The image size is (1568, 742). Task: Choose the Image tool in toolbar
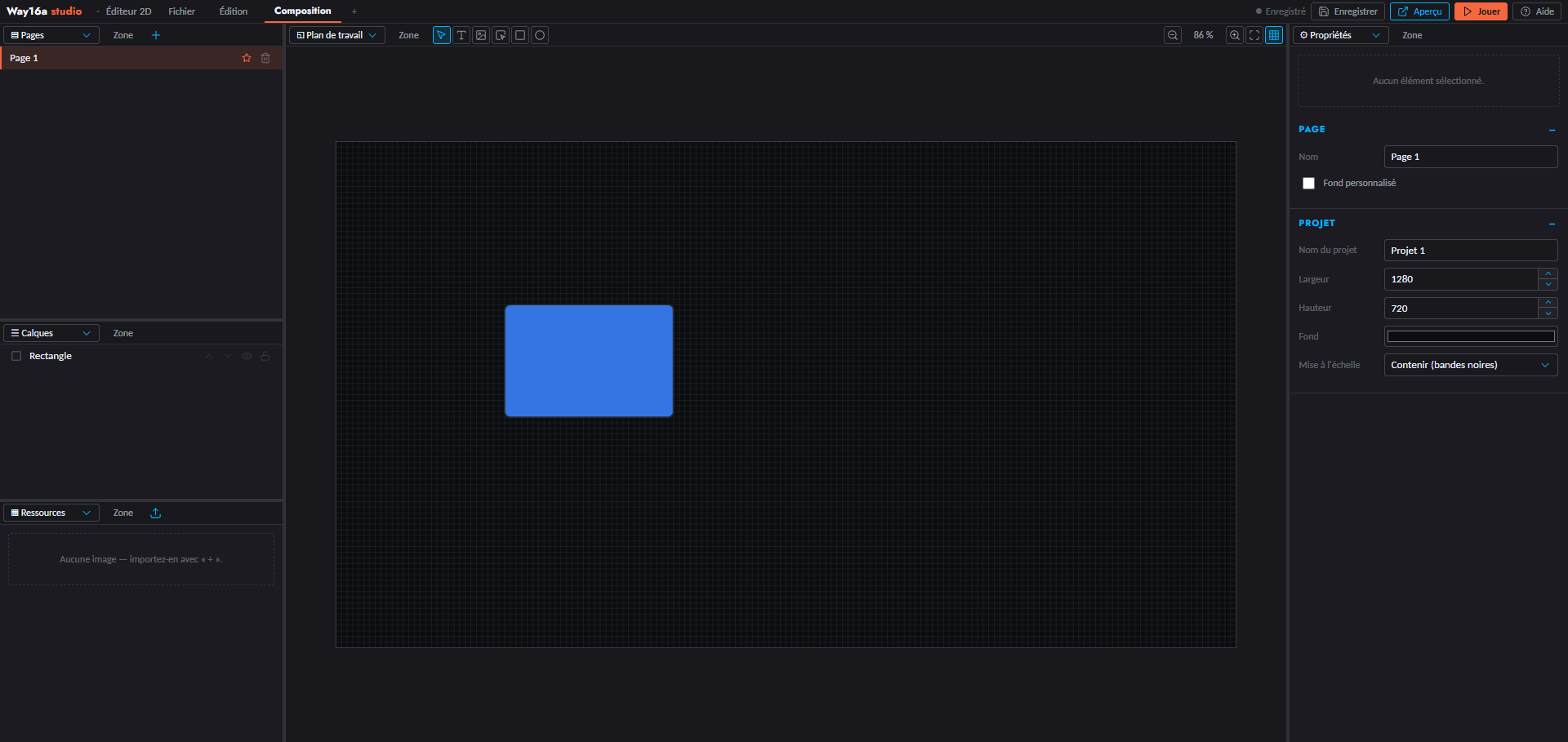[481, 35]
